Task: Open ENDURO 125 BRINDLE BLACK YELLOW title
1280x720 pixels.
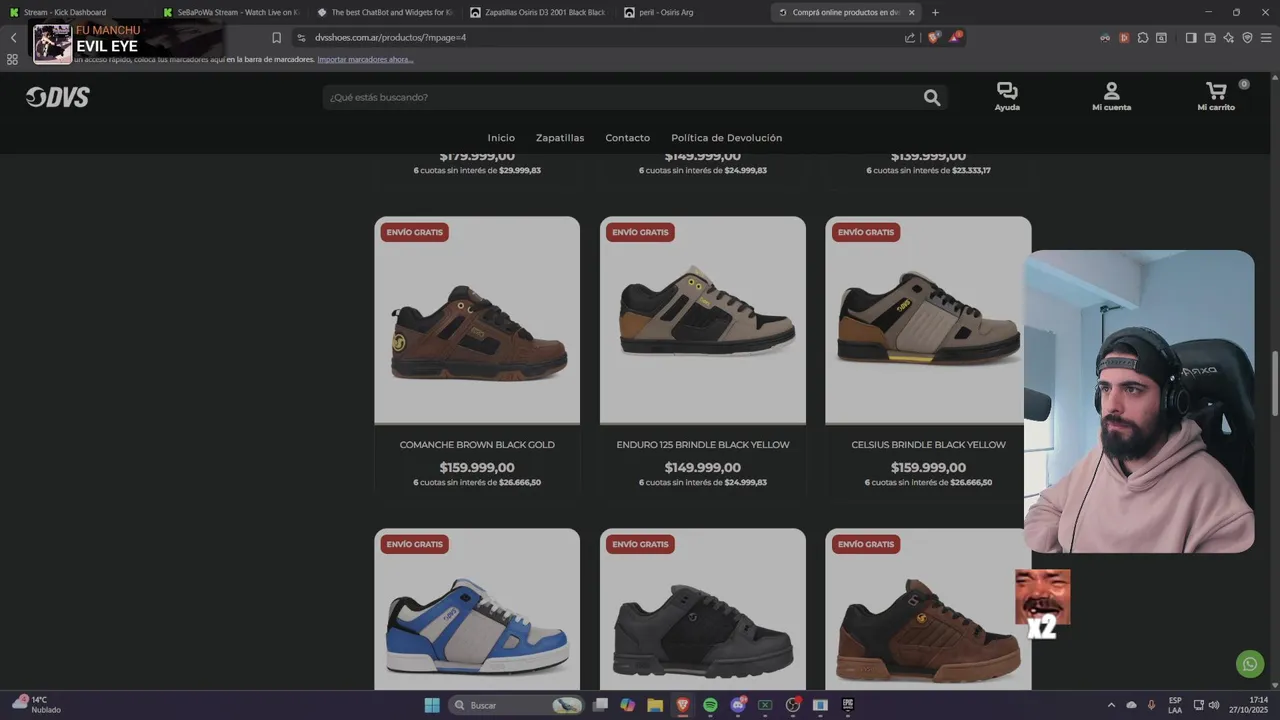Action: click(x=703, y=445)
